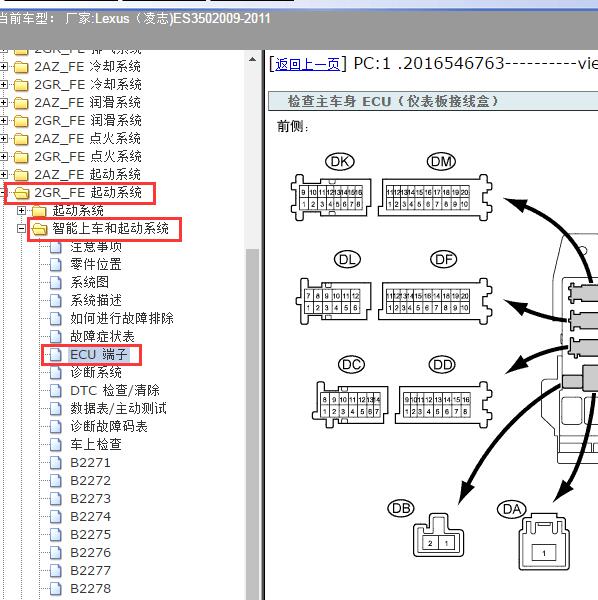This screenshot has width=598, height=600.
Task: Click the tree scrollbar up arrow
Action: (x=253, y=59)
